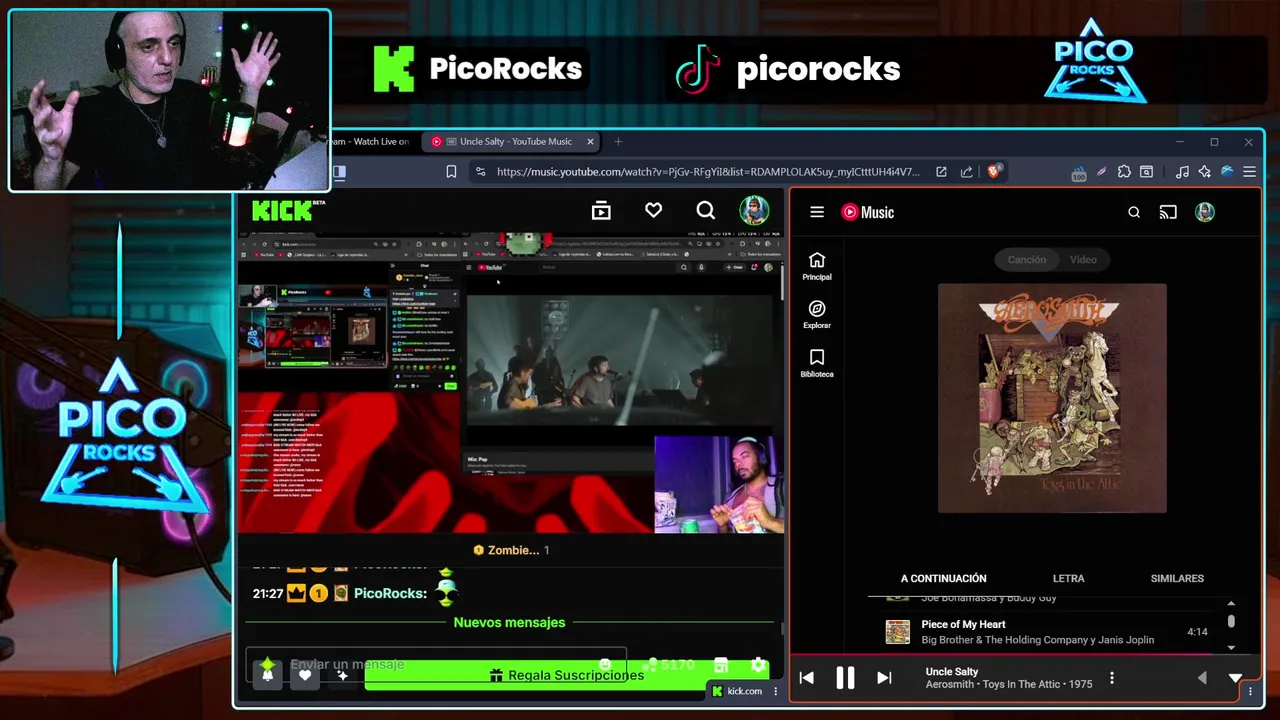Click the 5170 channel points counter
Image resolution: width=1280 pixels, height=720 pixels.
tap(670, 665)
